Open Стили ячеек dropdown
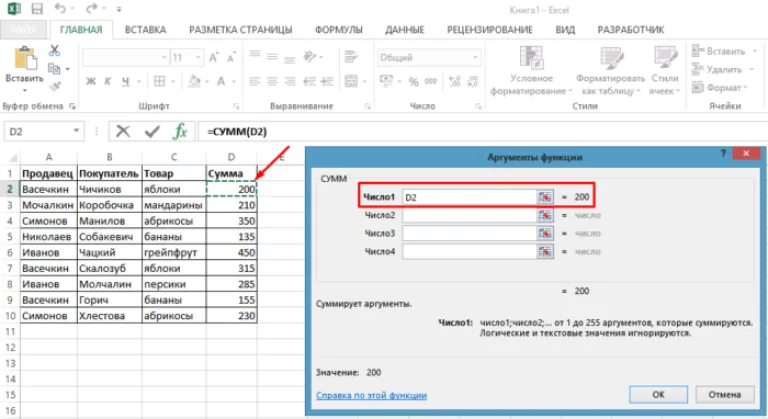This screenshot has height=419, width=768. click(x=665, y=71)
